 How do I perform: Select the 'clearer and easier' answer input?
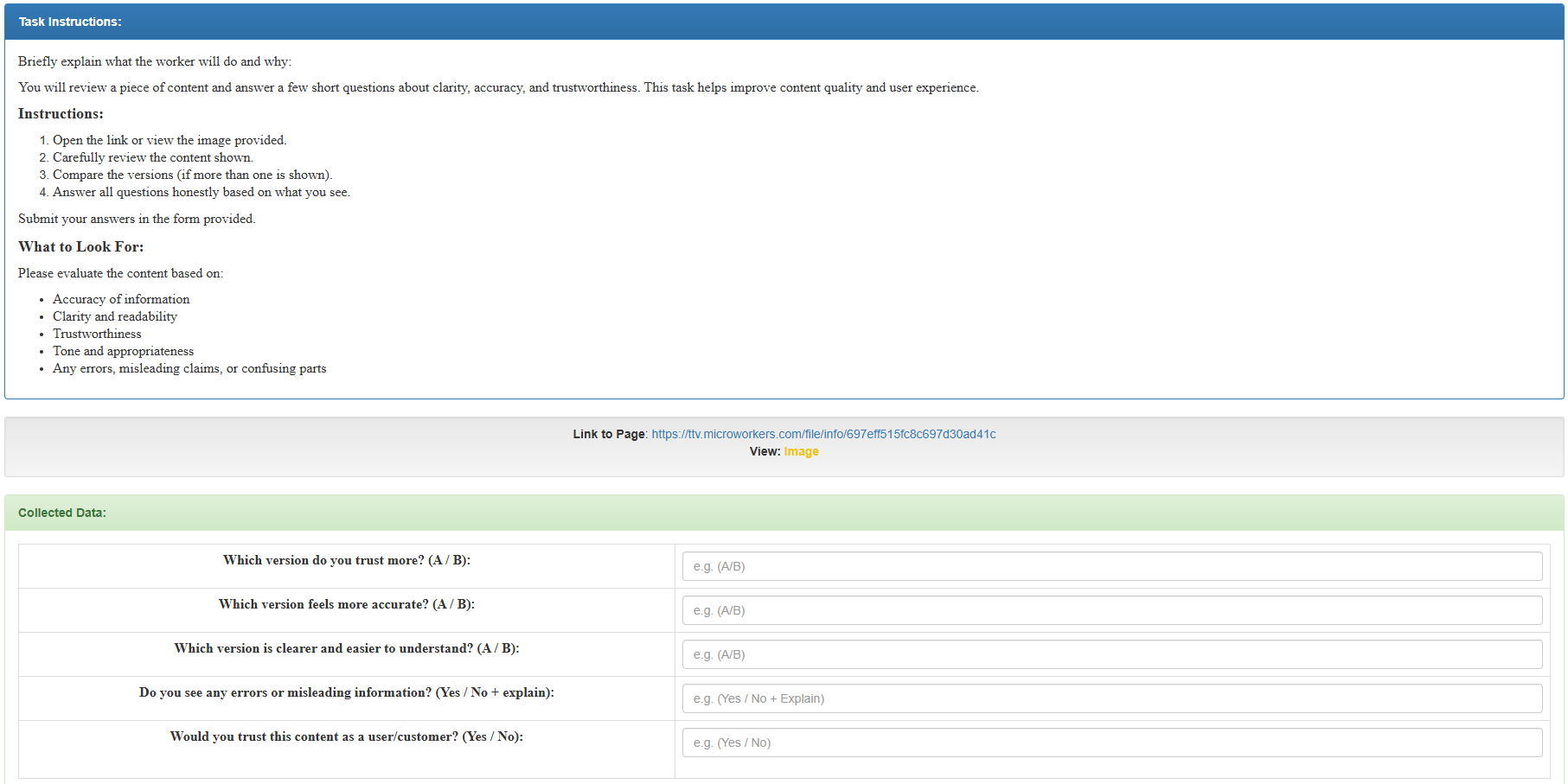coord(1111,654)
